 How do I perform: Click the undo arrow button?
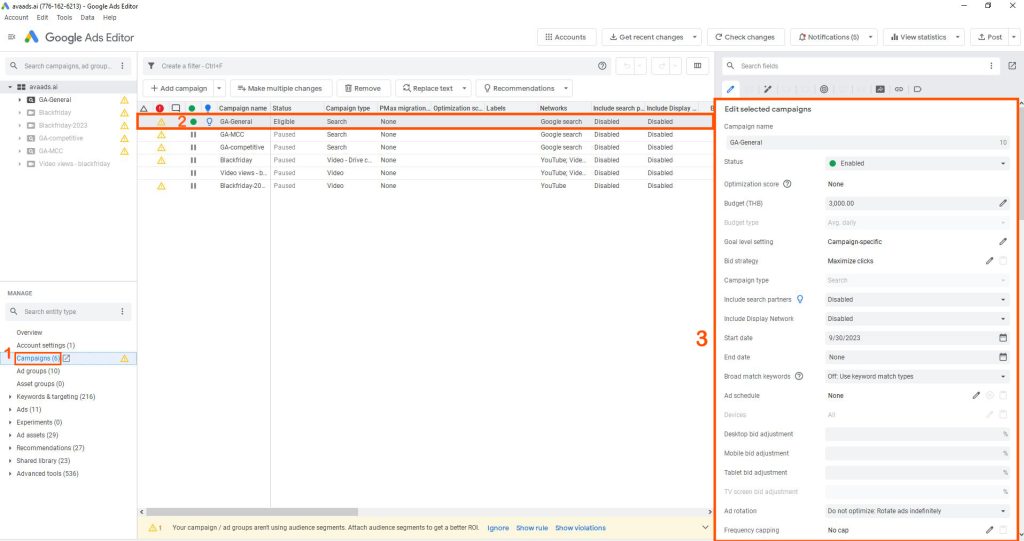pos(626,66)
